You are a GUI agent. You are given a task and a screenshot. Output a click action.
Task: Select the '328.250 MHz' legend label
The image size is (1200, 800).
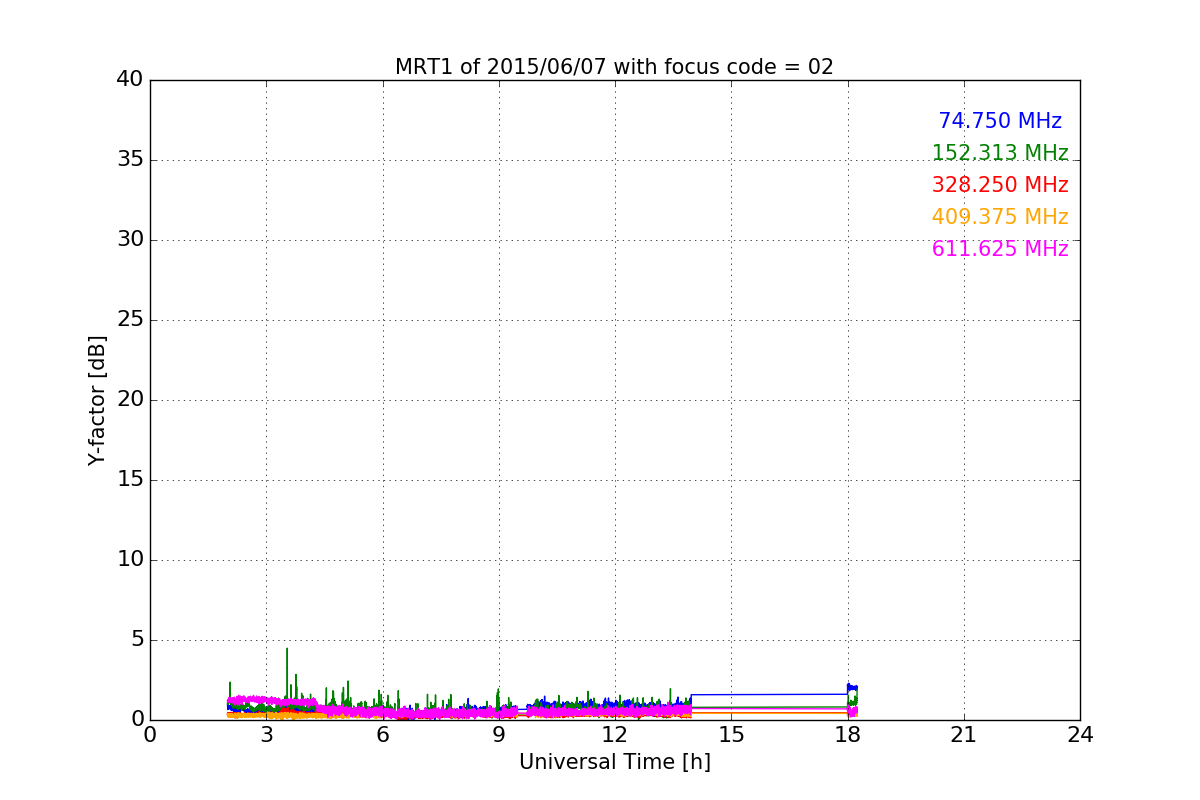pos(1000,185)
